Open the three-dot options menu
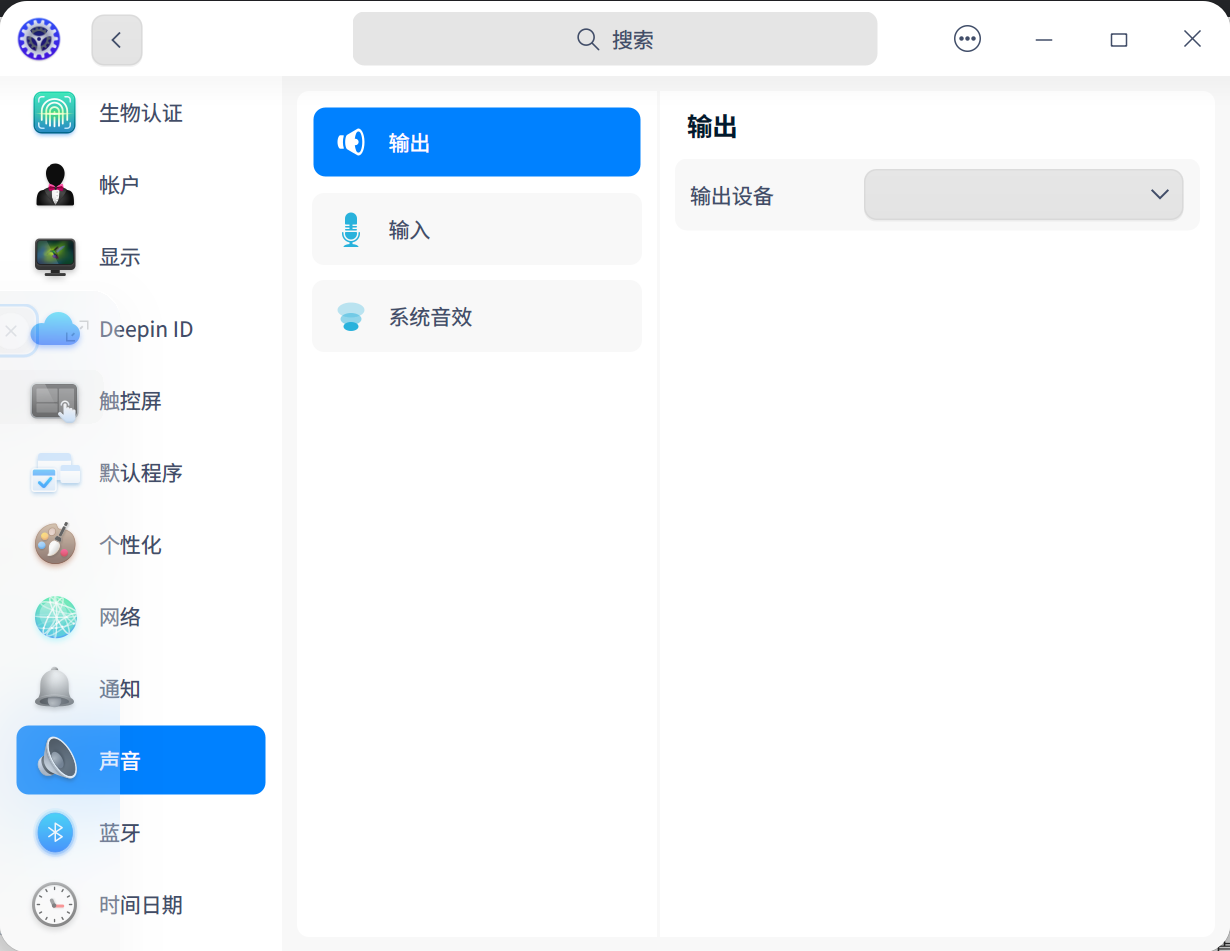Viewport: 1230px width, 951px height. [x=967, y=39]
